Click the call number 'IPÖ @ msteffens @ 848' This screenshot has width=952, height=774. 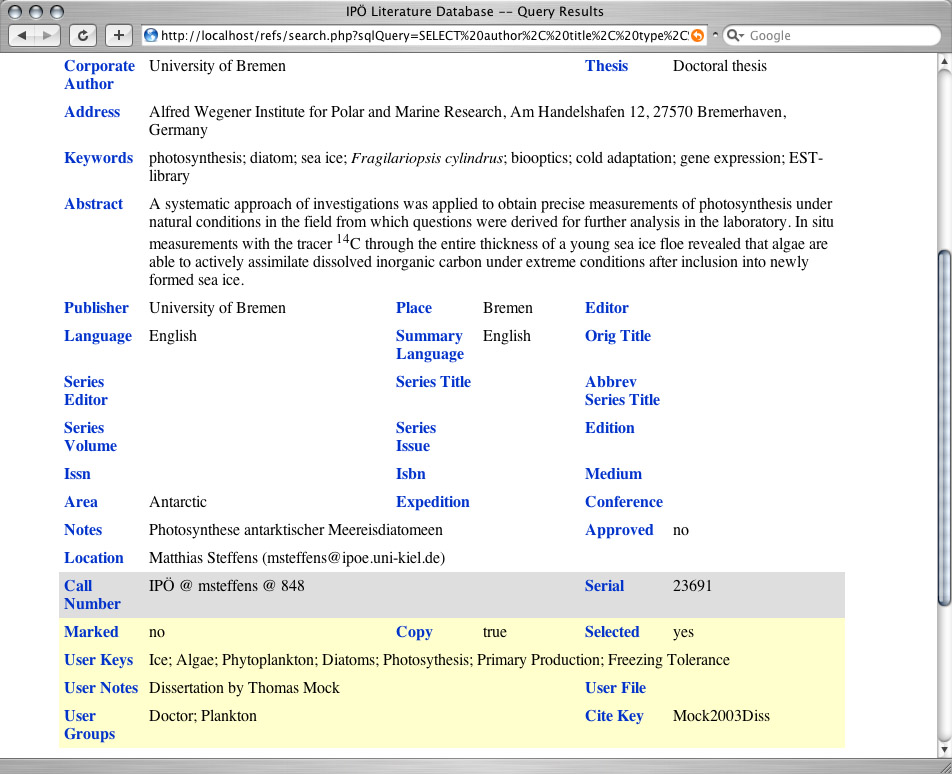click(226, 586)
